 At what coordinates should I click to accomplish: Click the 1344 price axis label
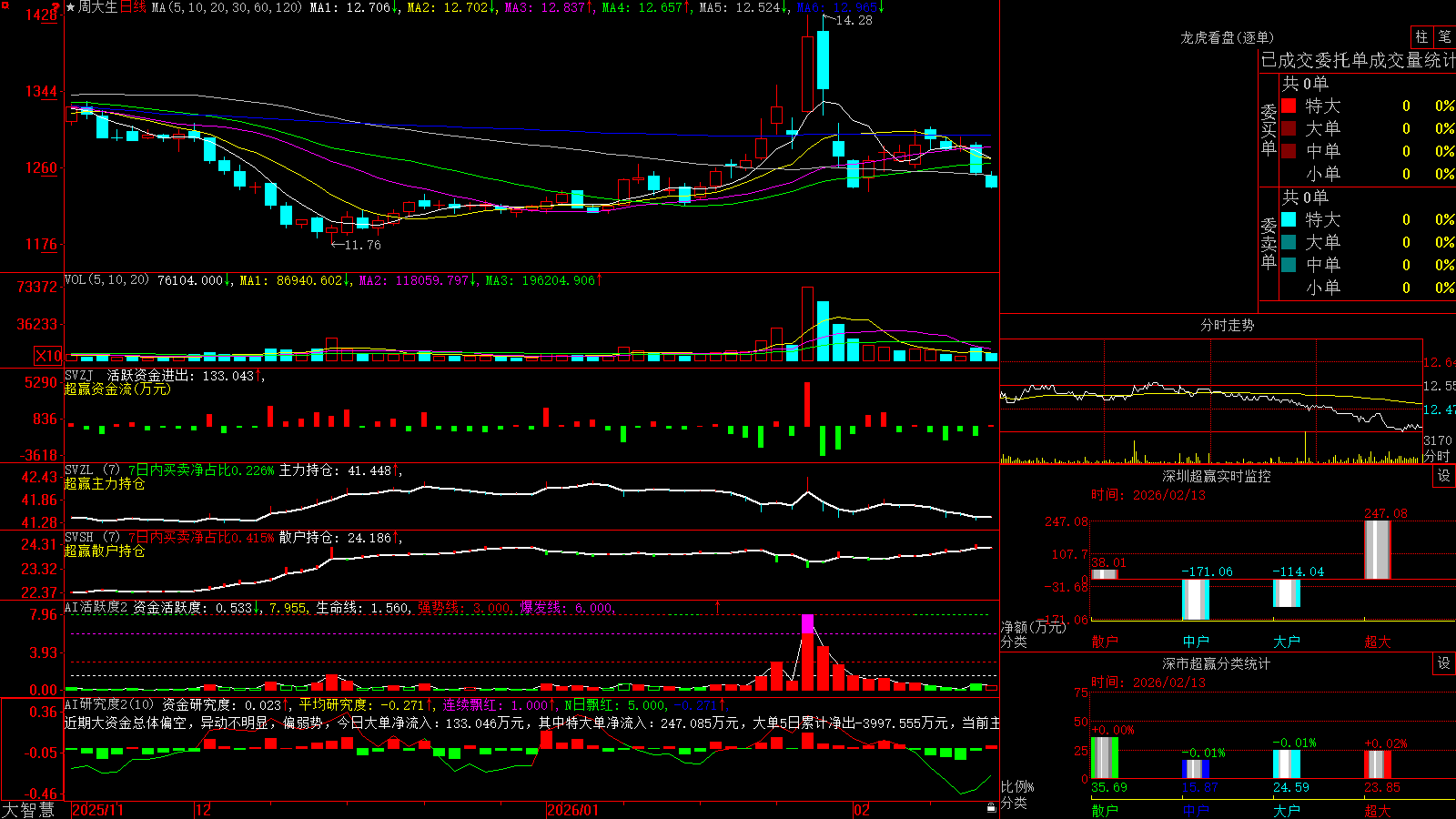[41, 91]
